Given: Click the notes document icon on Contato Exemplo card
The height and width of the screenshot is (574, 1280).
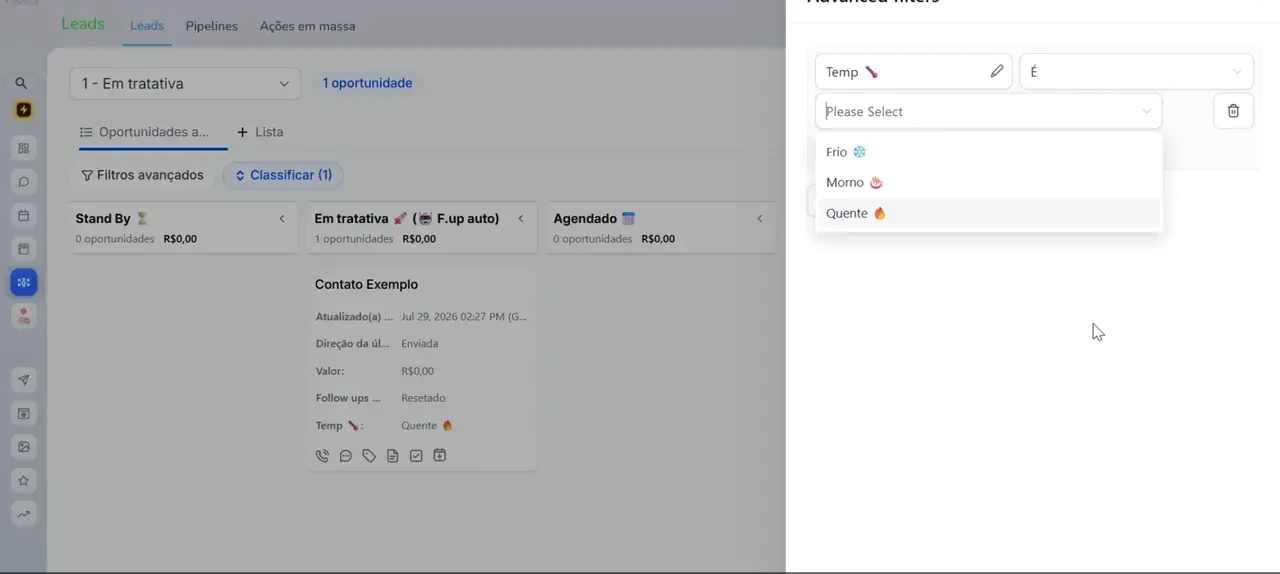Looking at the screenshot, I should pos(392,456).
